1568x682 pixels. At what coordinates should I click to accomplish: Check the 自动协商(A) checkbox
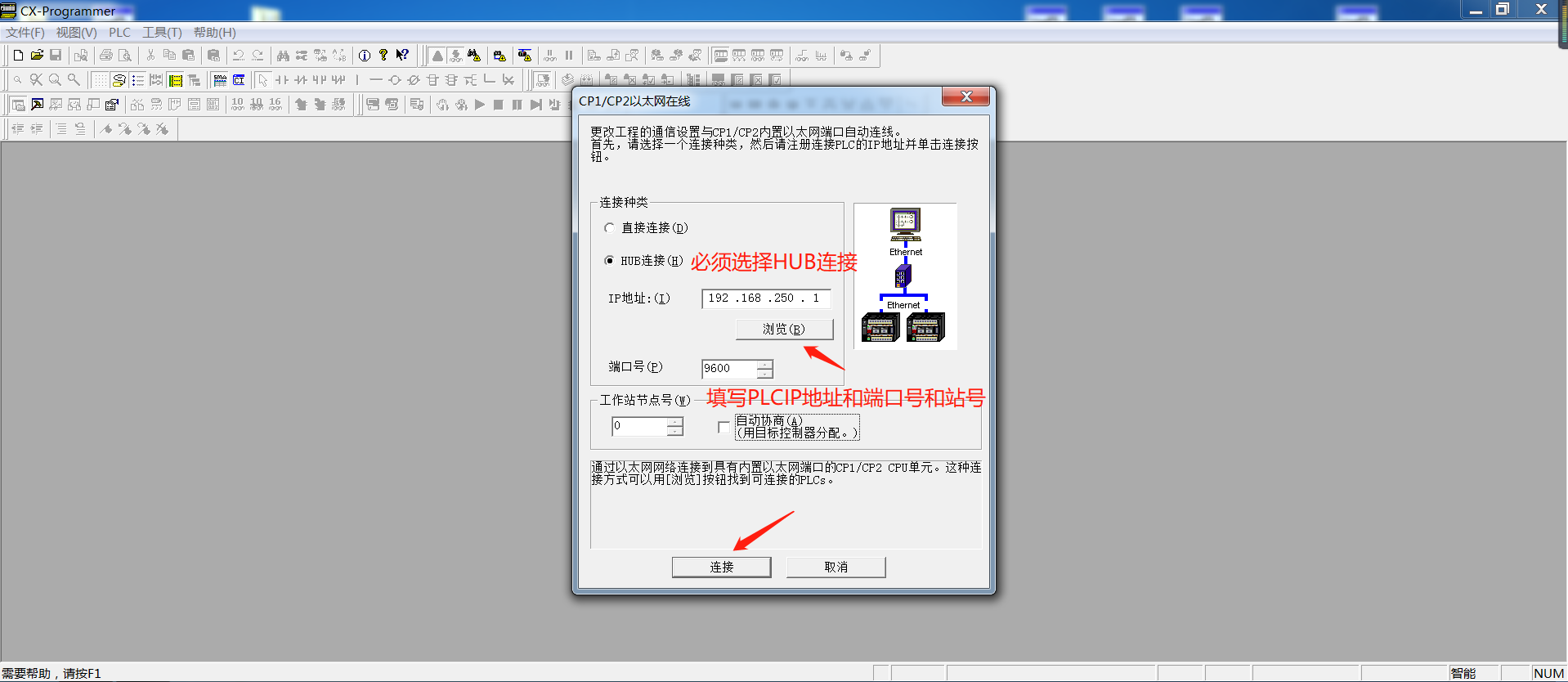pos(724,427)
